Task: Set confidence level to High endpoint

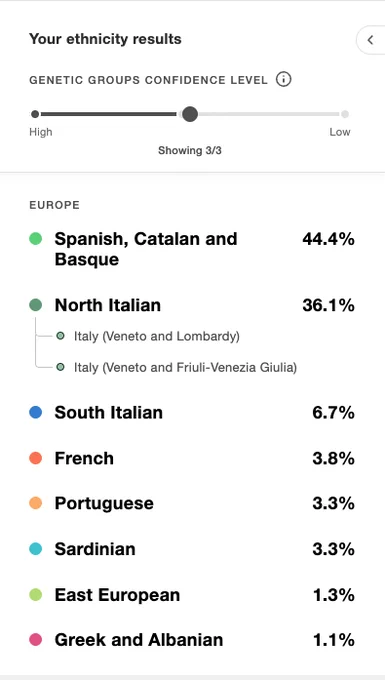Action: (35, 114)
